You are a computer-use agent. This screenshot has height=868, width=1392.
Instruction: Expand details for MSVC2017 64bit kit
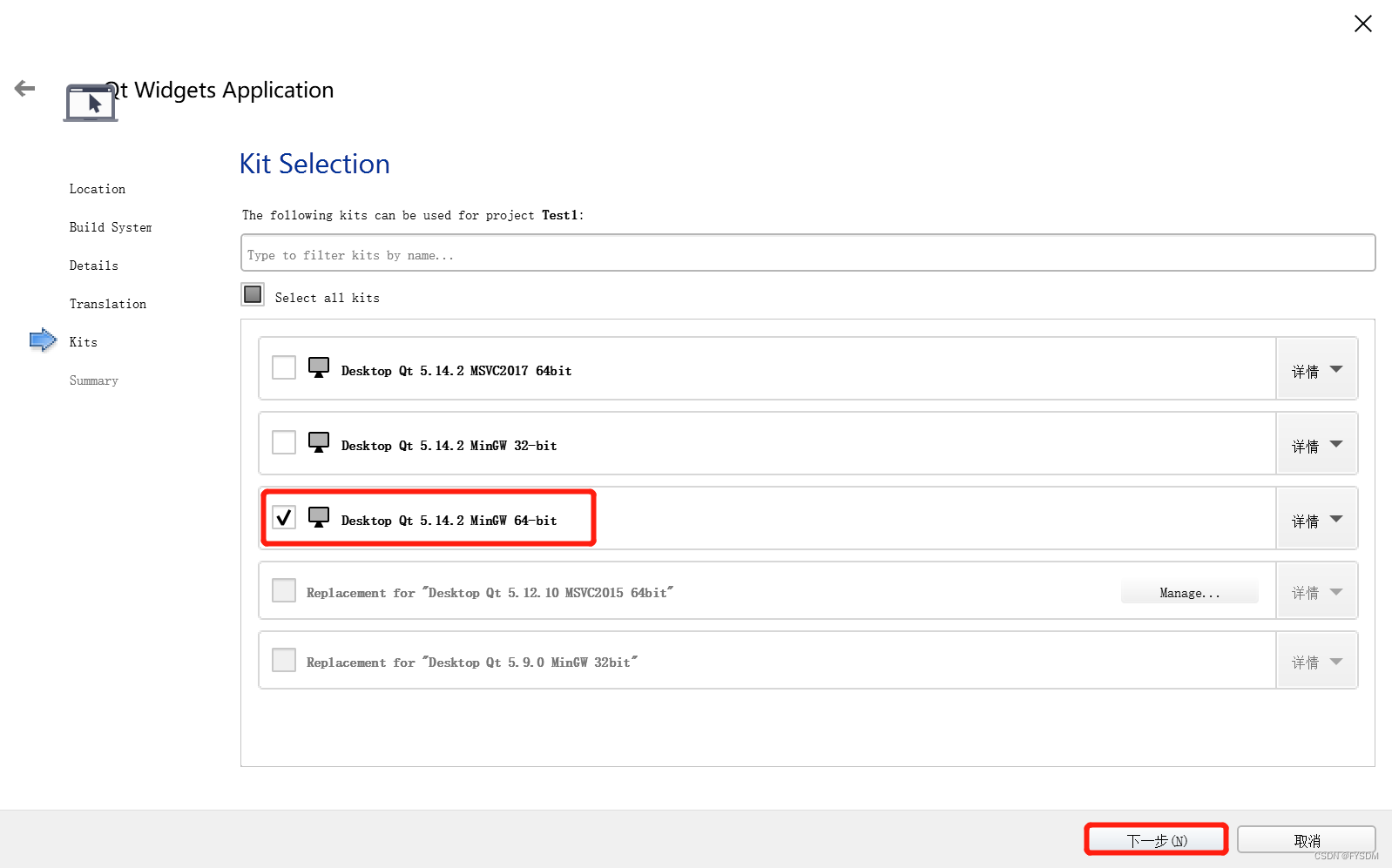tap(1316, 369)
